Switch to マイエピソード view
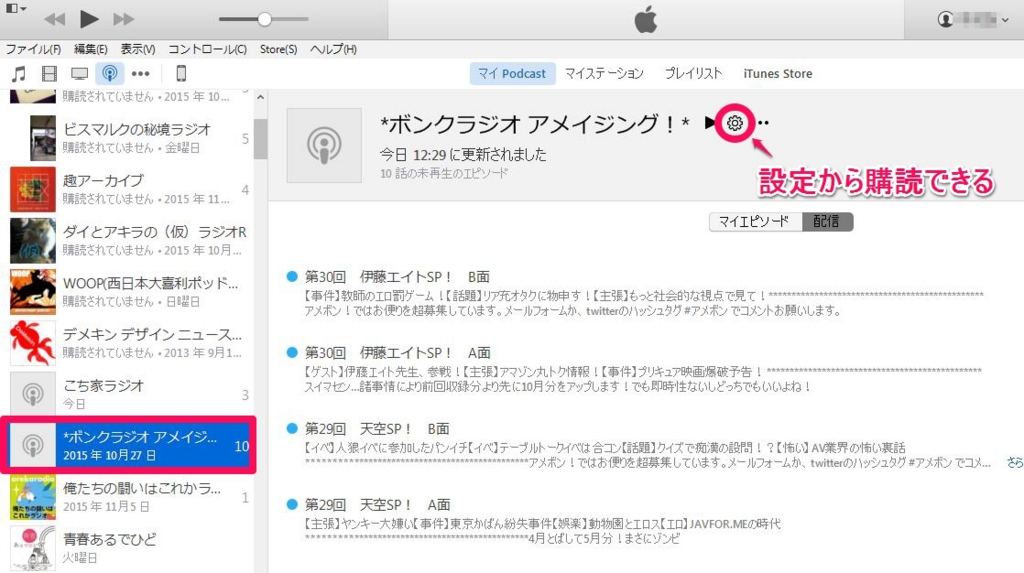 755,221
